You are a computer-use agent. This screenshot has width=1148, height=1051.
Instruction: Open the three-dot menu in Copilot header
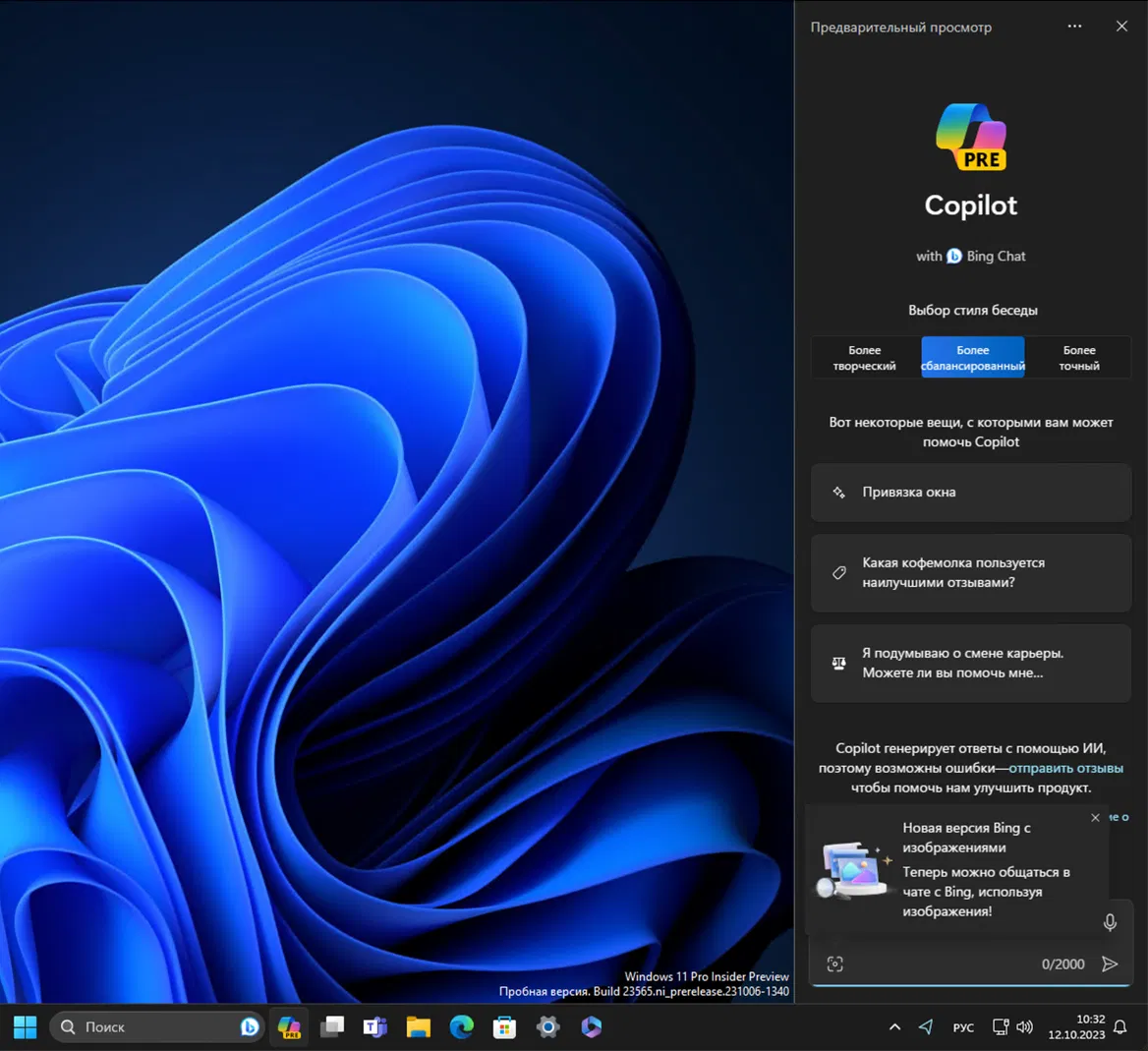pos(1074,27)
